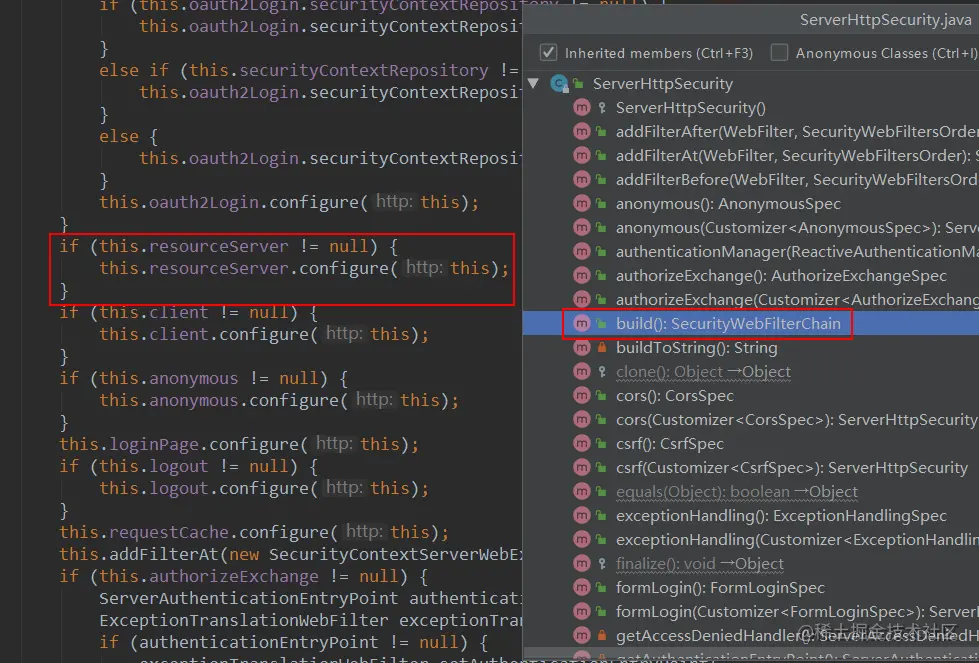
Task: Click method icon beside authenticationManager
Action: pyautogui.click(x=582, y=252)
